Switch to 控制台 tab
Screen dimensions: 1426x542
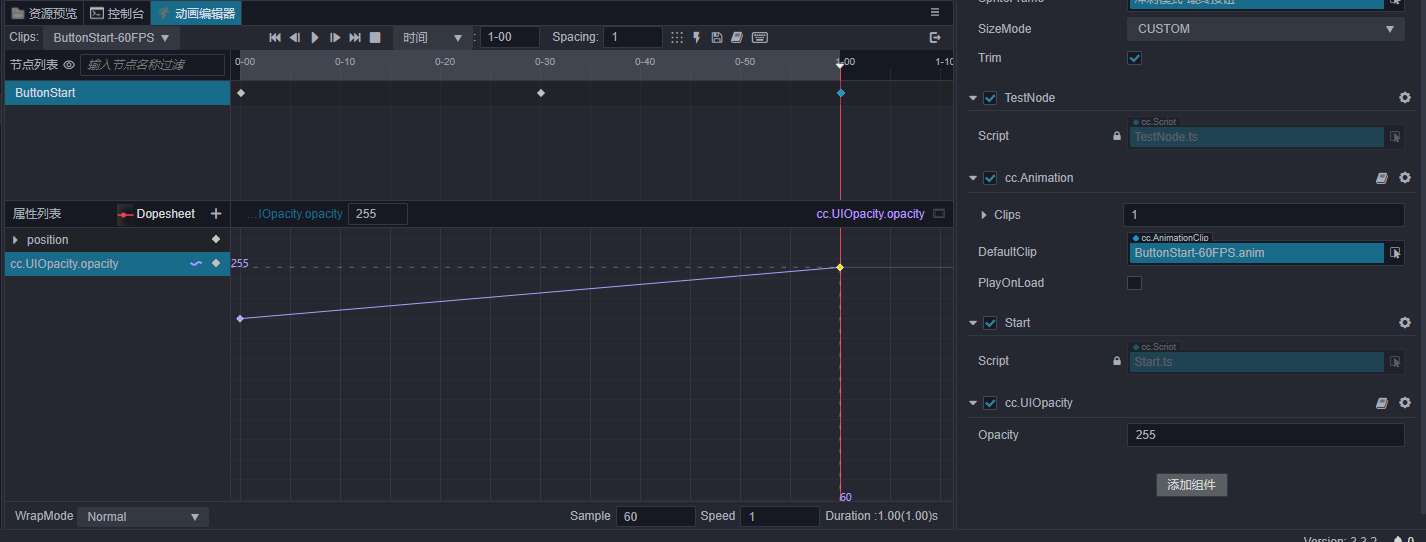pos(117,13)
